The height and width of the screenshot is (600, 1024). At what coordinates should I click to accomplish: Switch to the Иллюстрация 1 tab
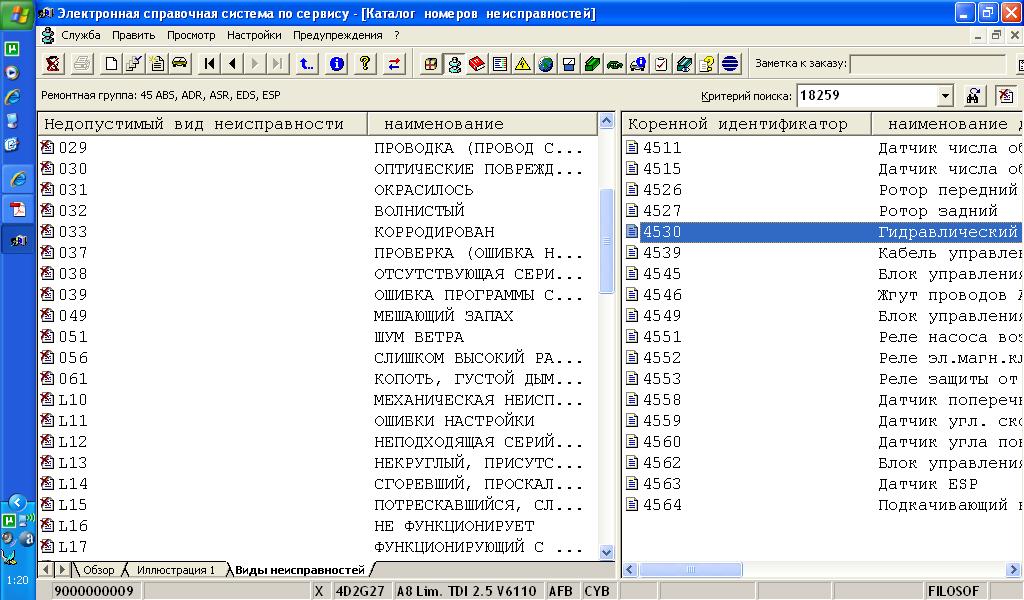(176, 570)
